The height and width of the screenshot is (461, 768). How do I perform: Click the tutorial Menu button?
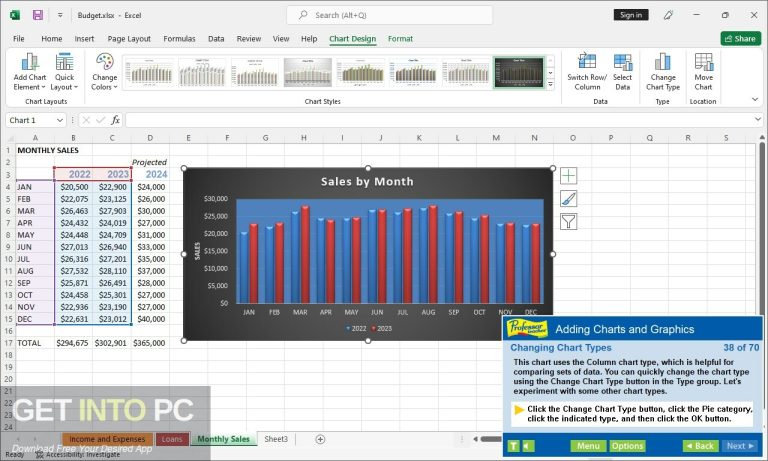pyautogui.click(x=588, y=446)
